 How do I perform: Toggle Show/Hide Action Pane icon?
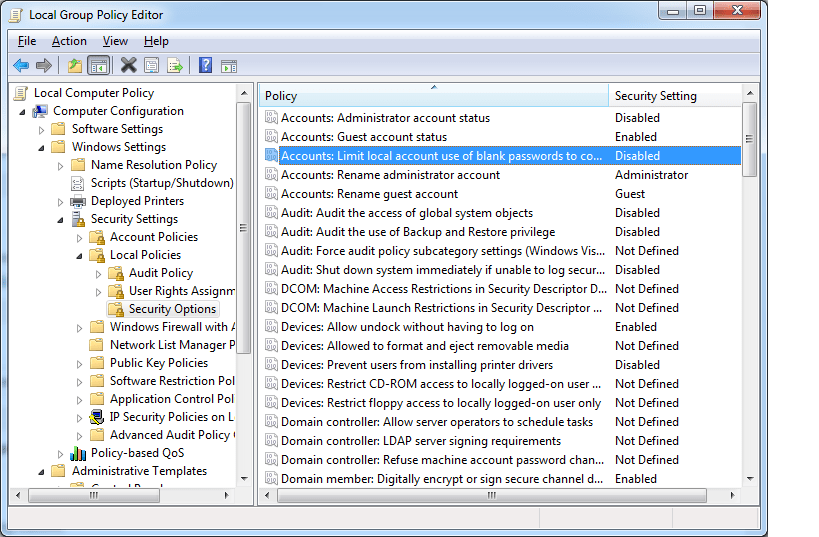tap(229, 66)
